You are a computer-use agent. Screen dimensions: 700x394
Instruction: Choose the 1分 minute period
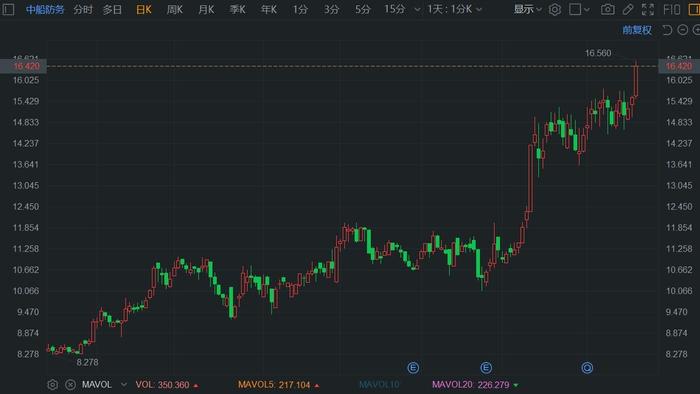click(x=300, y=9)
